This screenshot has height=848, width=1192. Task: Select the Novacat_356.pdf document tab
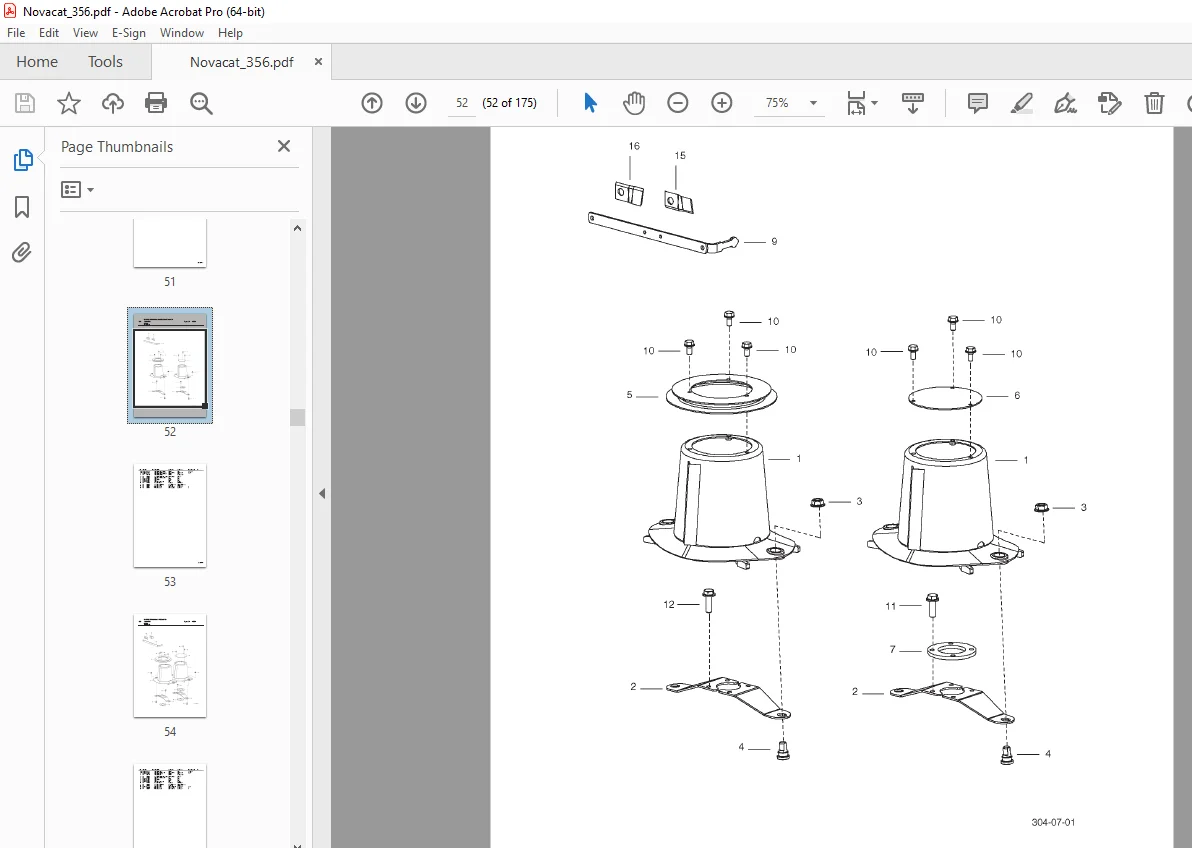point(241,62)
